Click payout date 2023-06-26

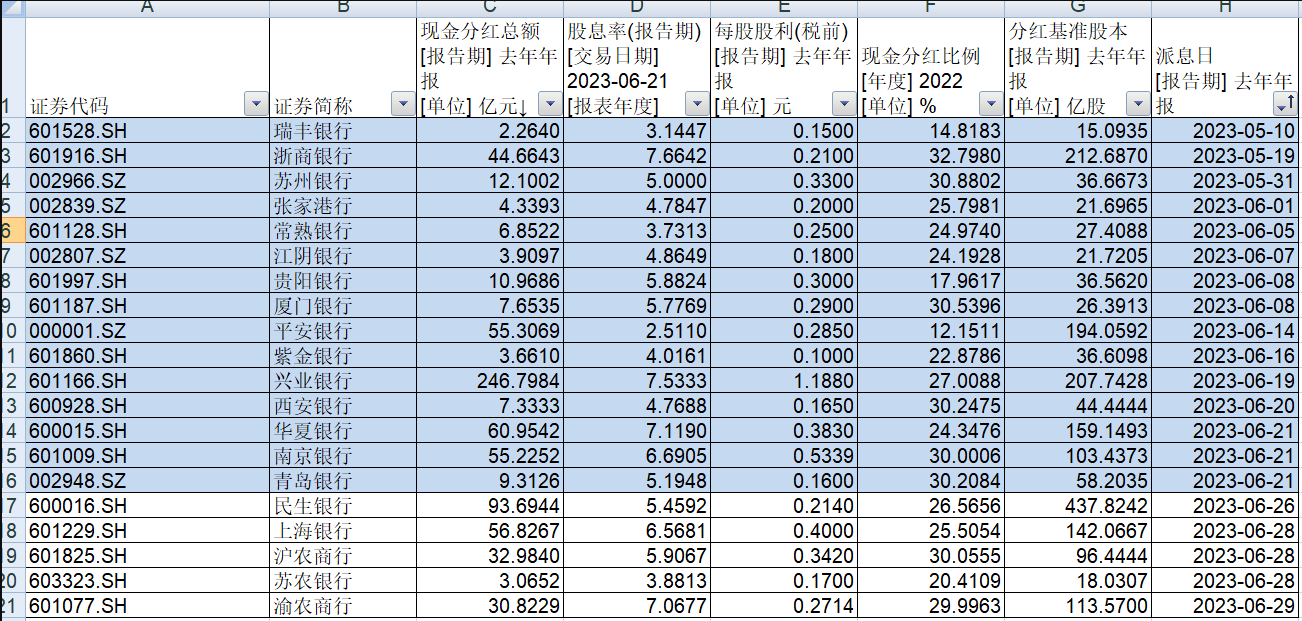(x=1225, y=505)
